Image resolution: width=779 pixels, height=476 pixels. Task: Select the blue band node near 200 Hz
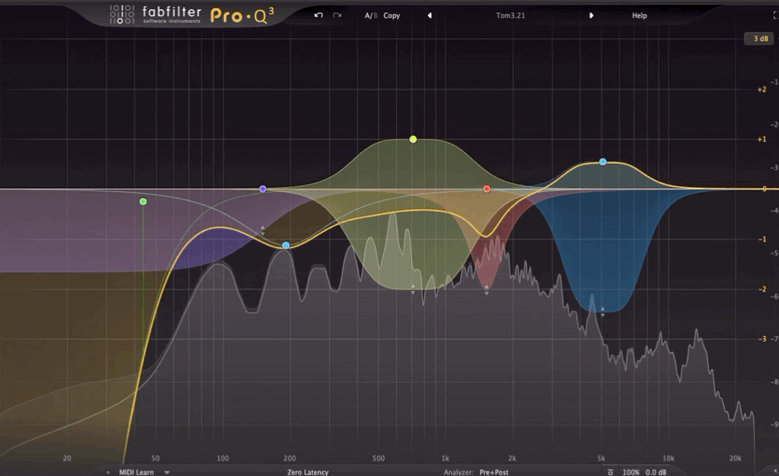pos(286,245)
